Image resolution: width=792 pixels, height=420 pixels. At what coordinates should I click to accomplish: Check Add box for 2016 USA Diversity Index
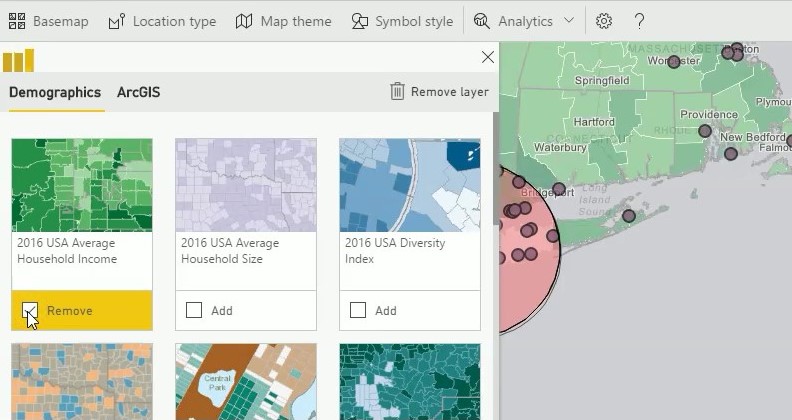[x=358, y=311]
